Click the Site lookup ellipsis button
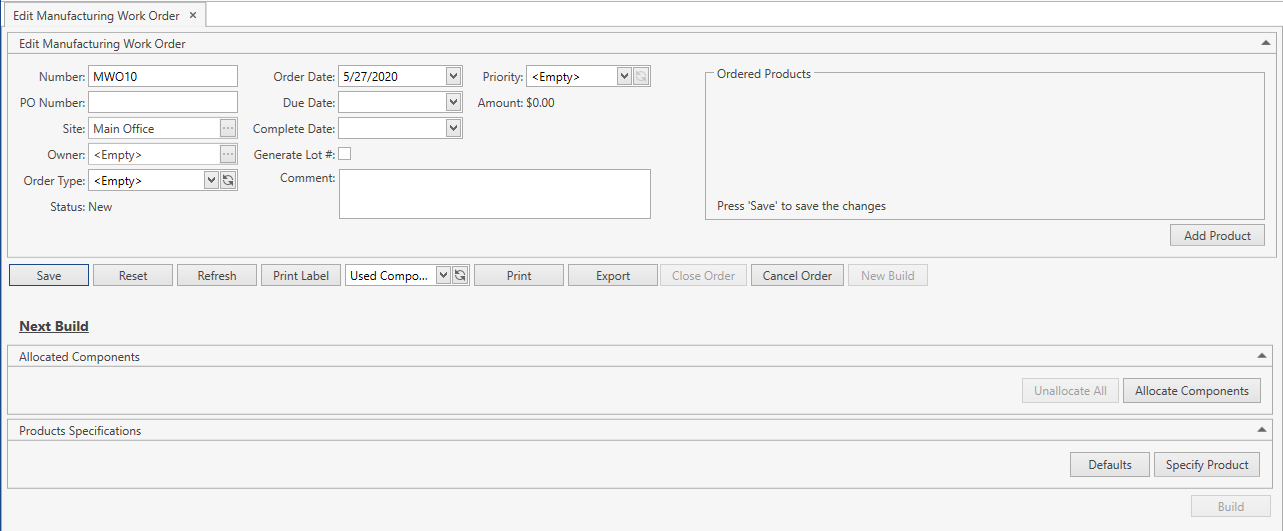 pos(228,128)
